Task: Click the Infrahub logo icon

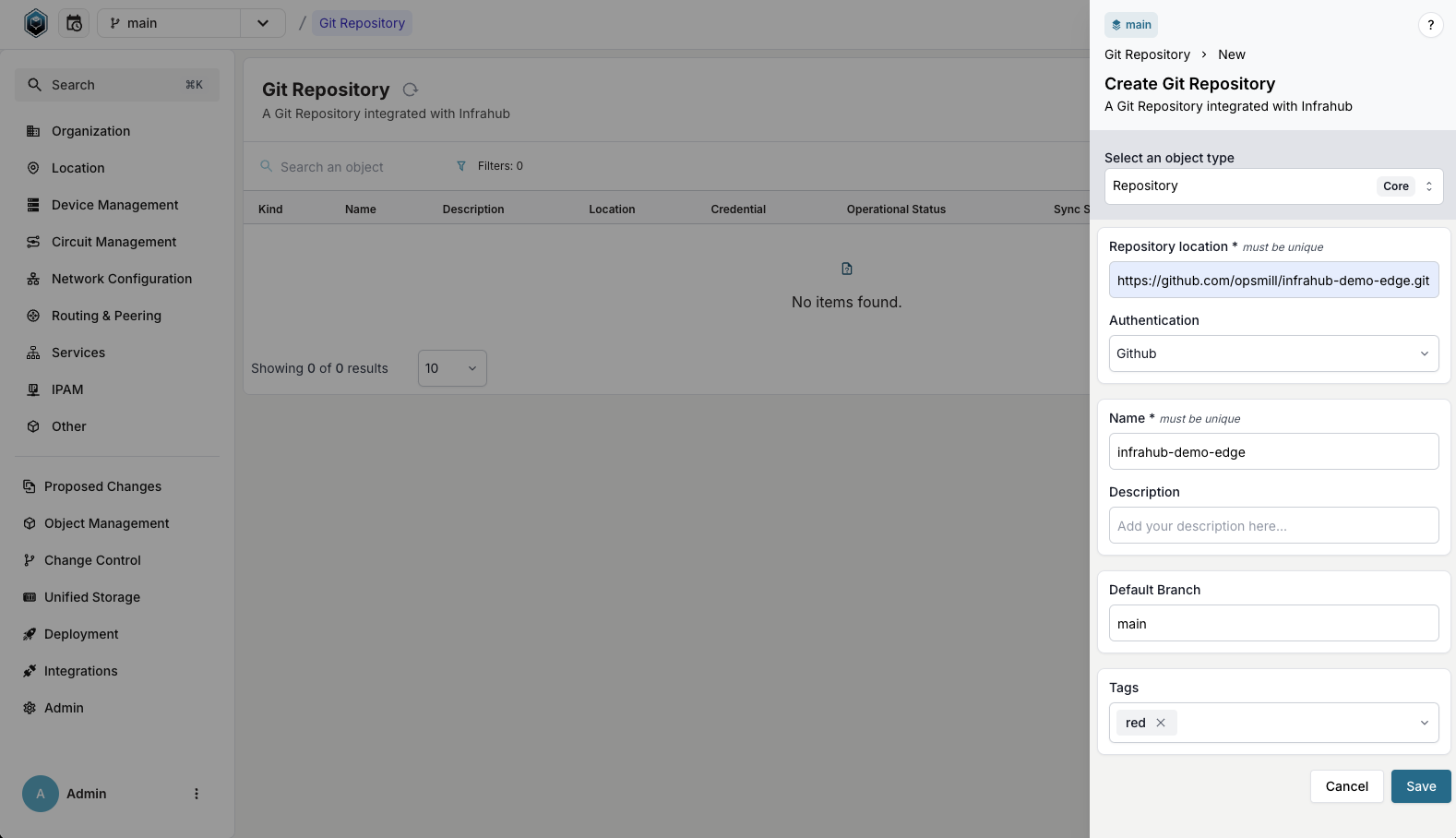Action: coord(36,23)
